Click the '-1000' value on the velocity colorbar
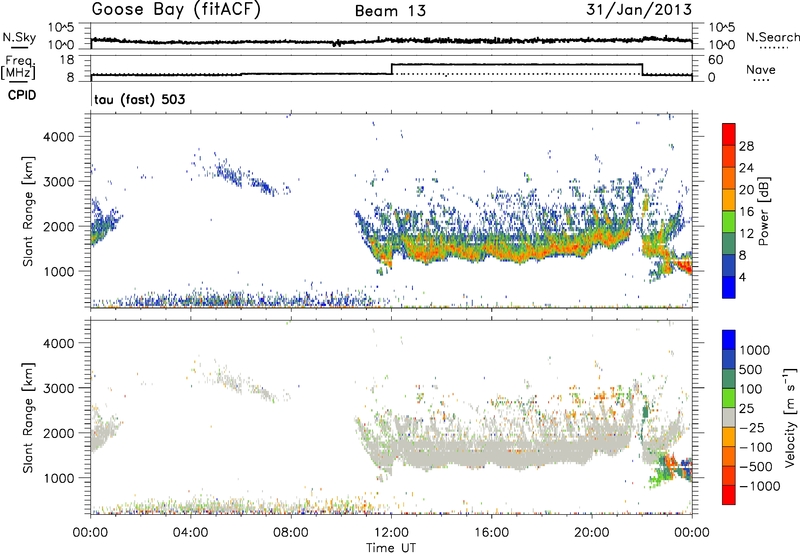This screenshot has width=800, height=554. pyautogui.click(x=760, y=486)
